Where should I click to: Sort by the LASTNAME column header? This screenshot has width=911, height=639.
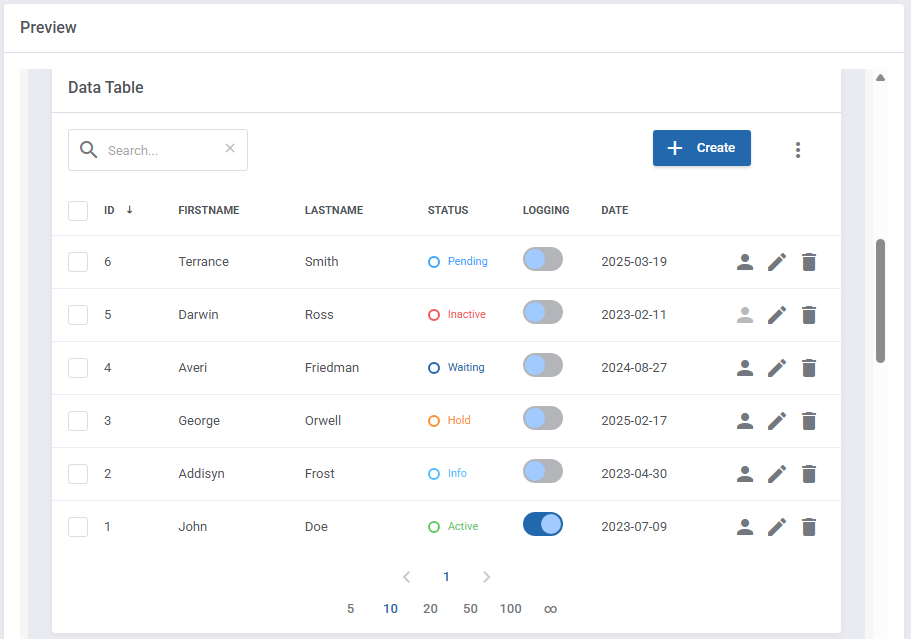pos(334,211)
